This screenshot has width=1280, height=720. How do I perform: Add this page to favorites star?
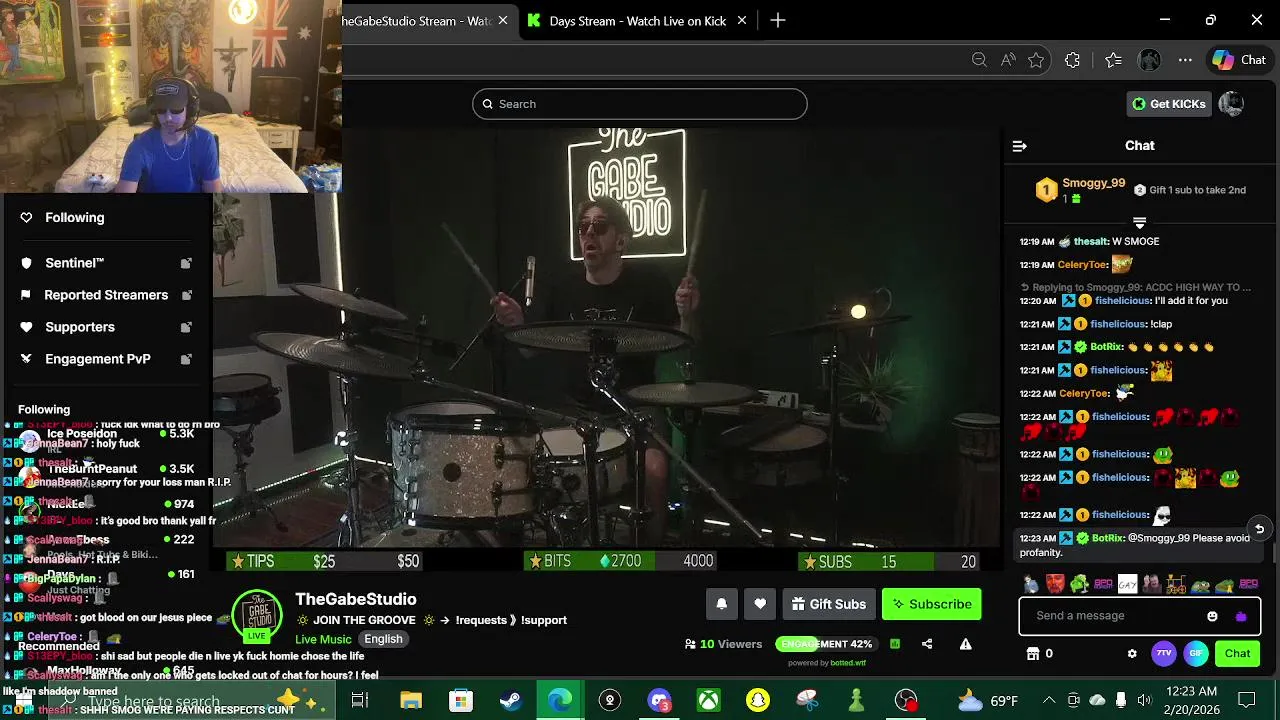coord(1036,60)
